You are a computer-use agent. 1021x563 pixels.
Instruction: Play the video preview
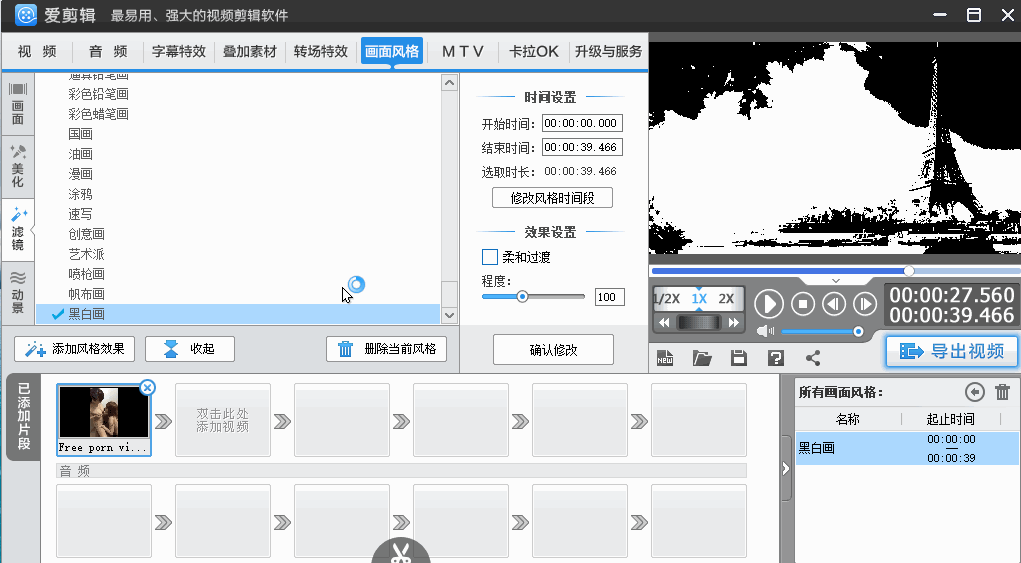(769, 304)
